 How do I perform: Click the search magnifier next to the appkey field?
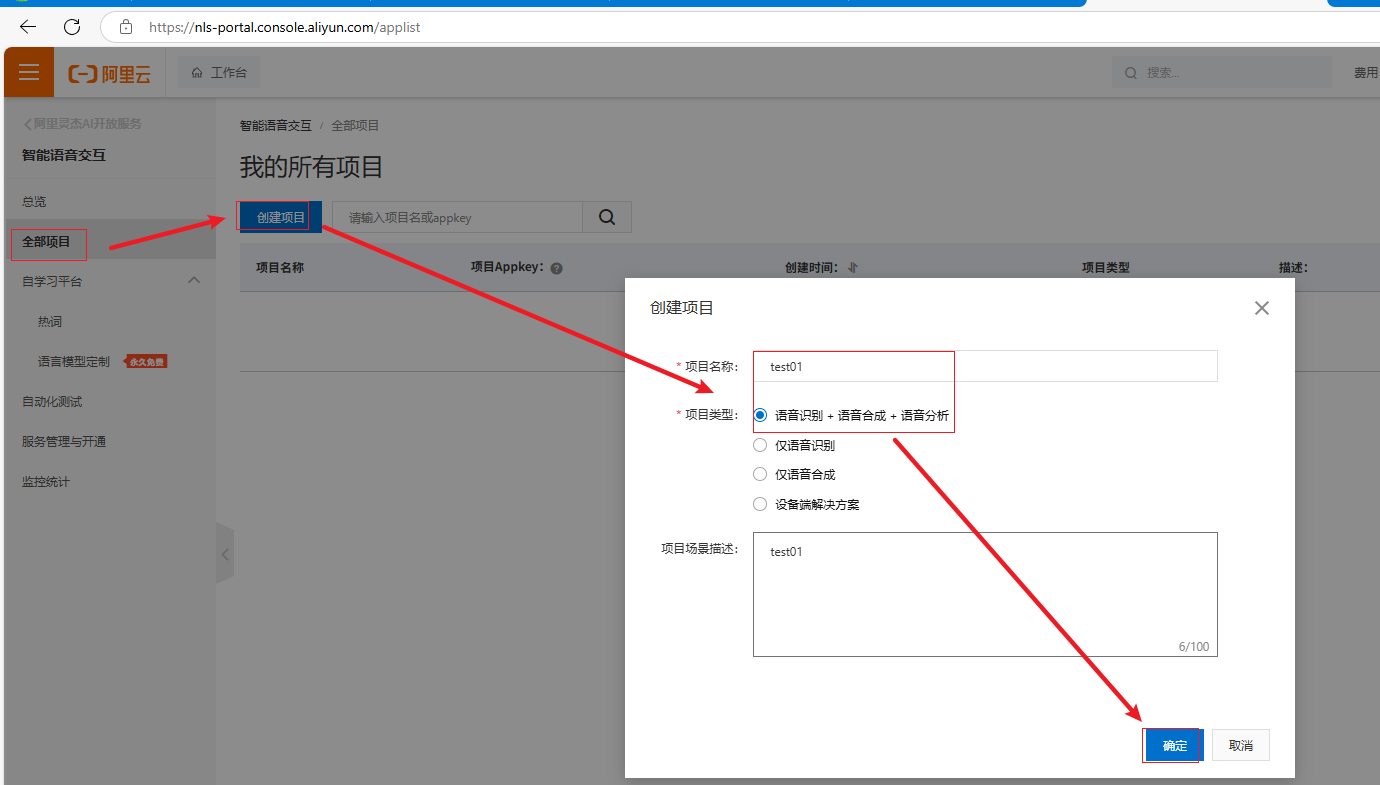click(x=607, y=217)
